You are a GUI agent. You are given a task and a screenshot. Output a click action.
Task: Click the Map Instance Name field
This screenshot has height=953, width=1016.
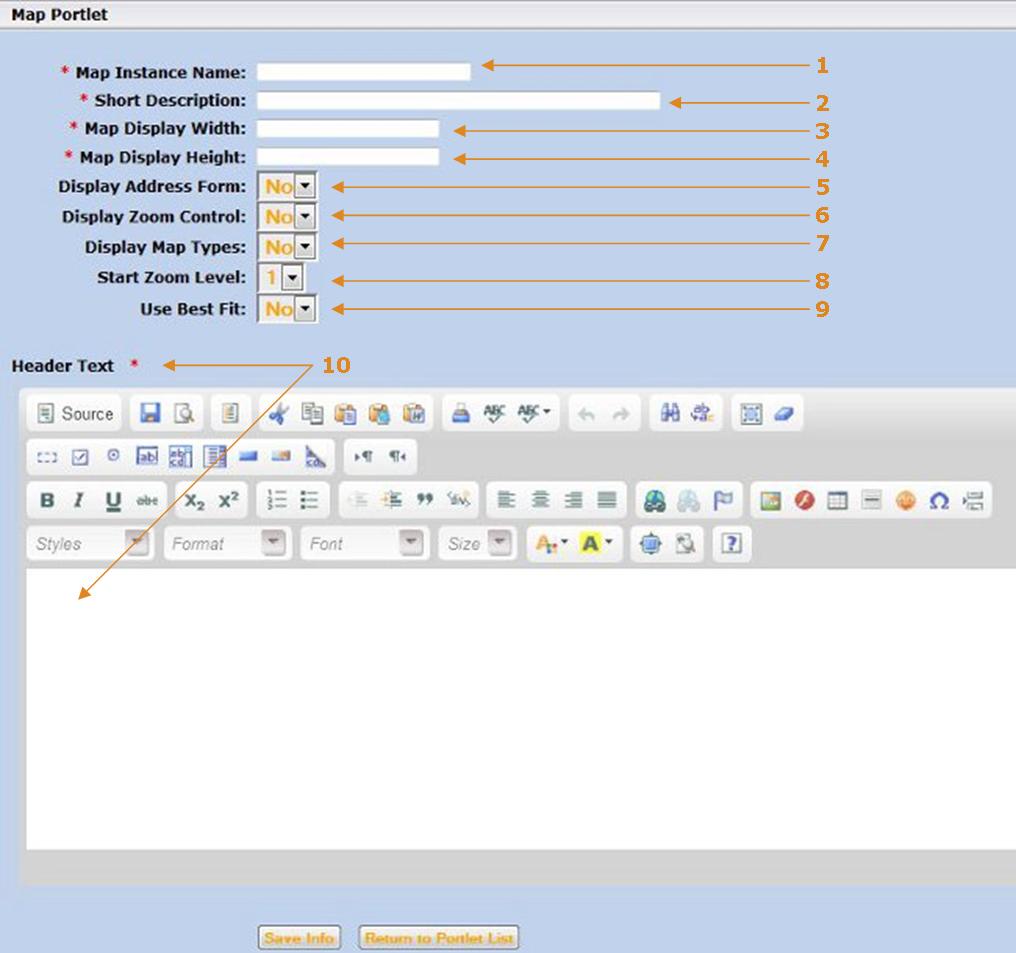(364, 72)
